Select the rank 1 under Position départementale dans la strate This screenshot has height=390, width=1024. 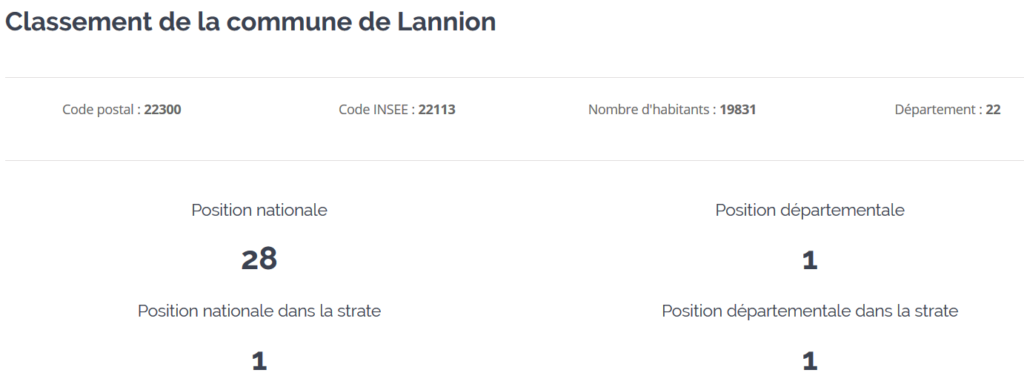point(810,361)
